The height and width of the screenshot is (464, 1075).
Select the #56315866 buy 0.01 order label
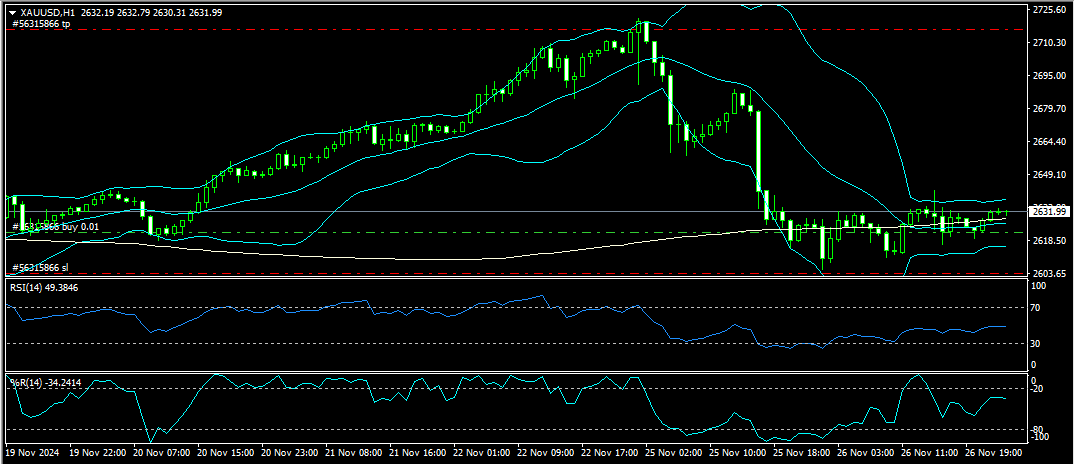(54, 227)
